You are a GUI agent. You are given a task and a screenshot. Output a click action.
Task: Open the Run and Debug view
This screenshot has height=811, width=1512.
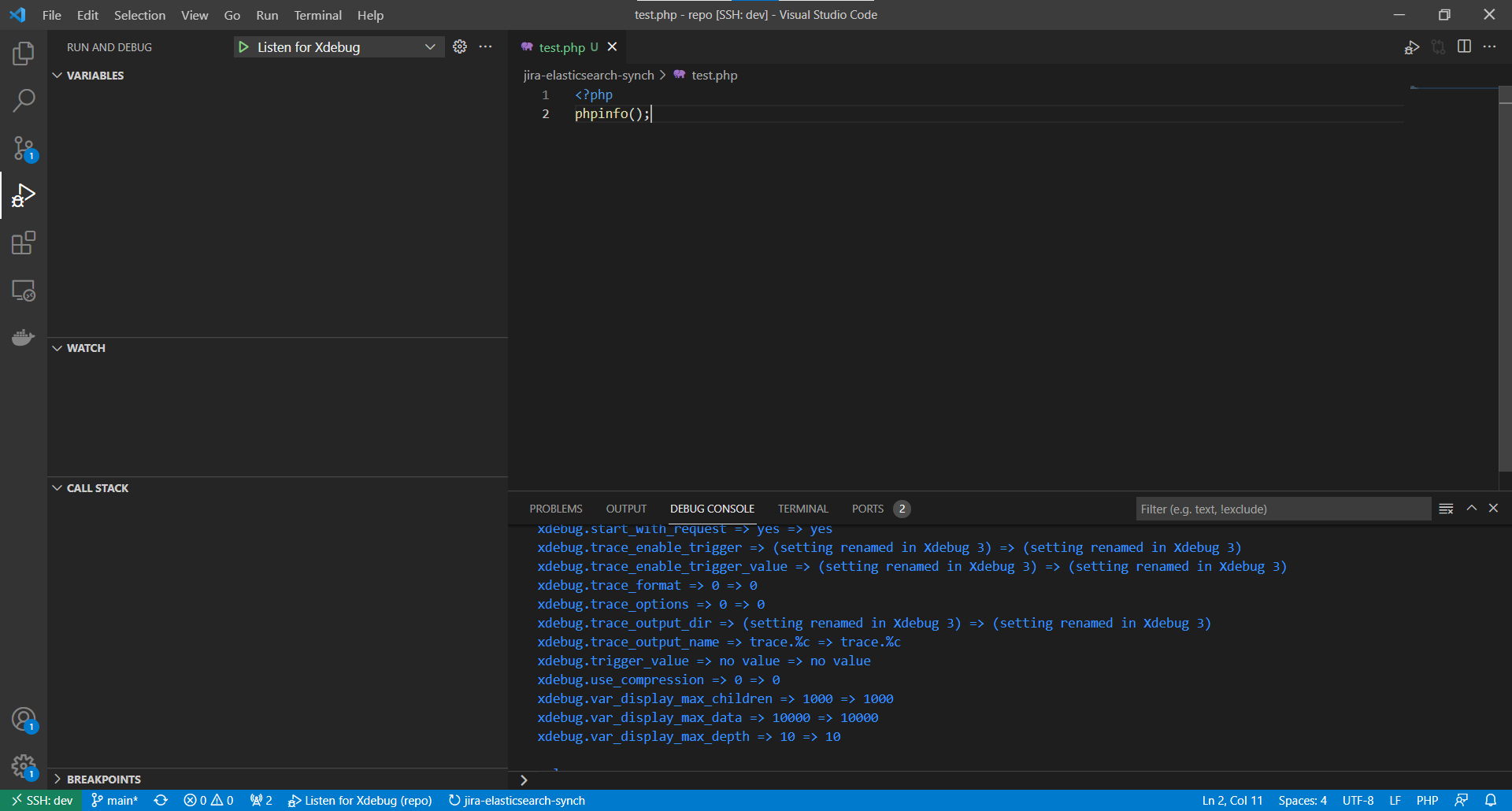24,195
